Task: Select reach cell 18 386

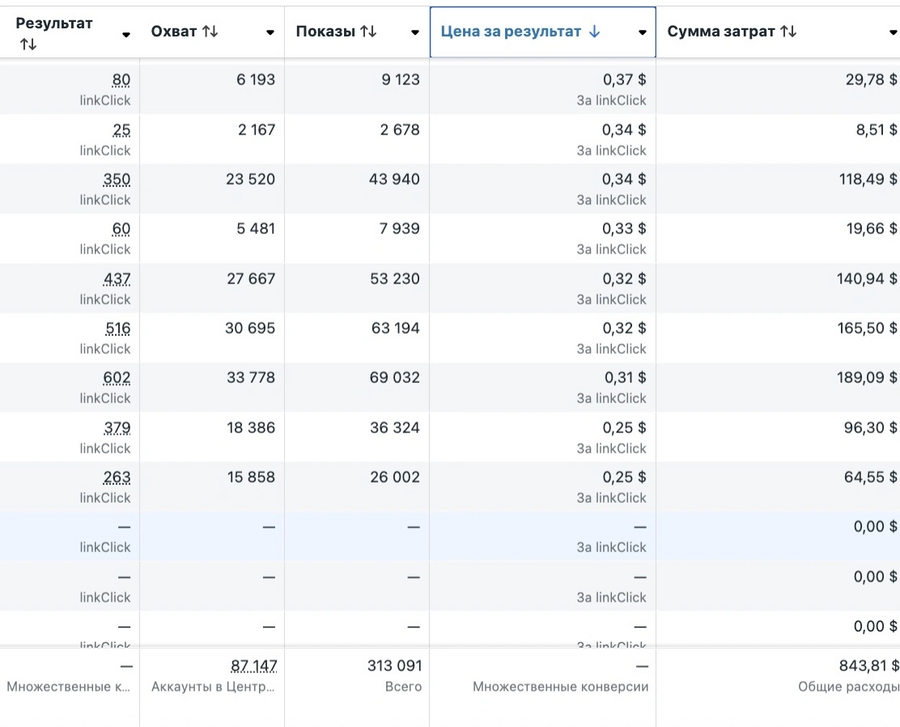Action: tap(251, 428)
